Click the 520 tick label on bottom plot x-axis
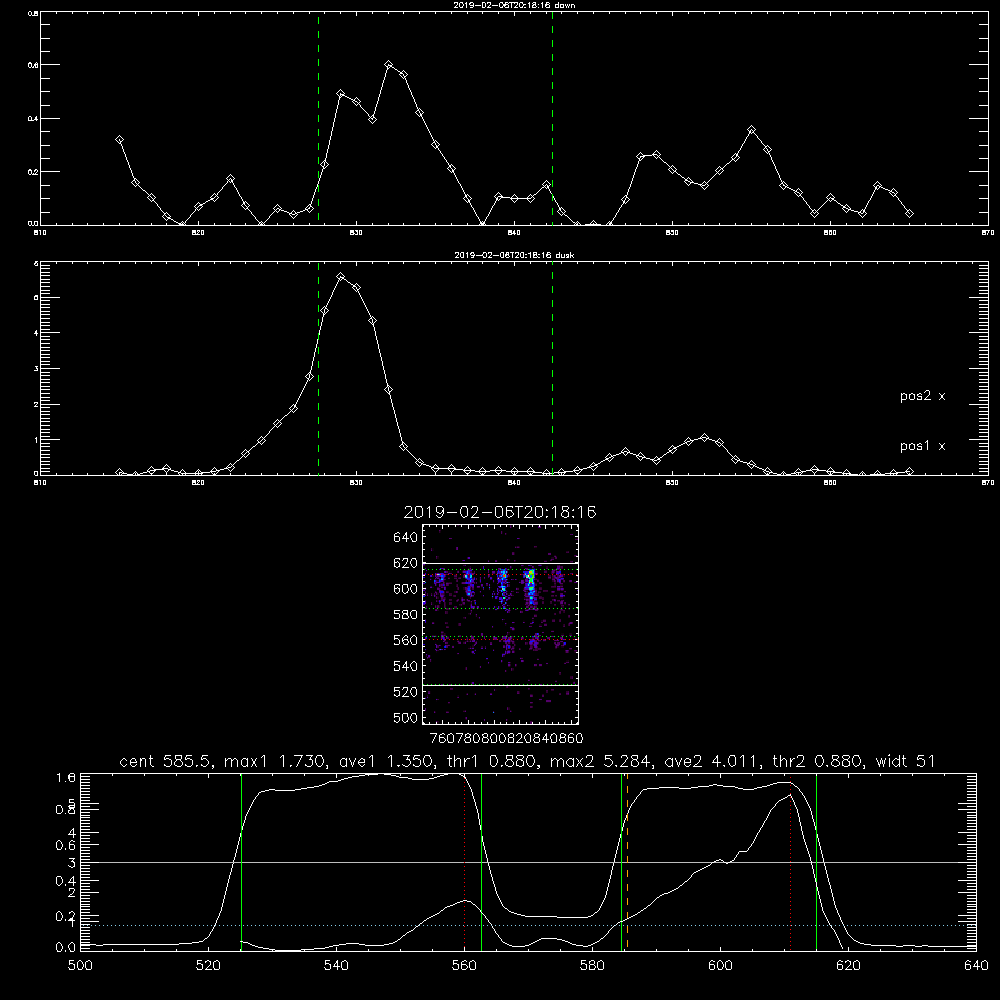Screen dimensions: 1000x1000 tap(209, 966)
